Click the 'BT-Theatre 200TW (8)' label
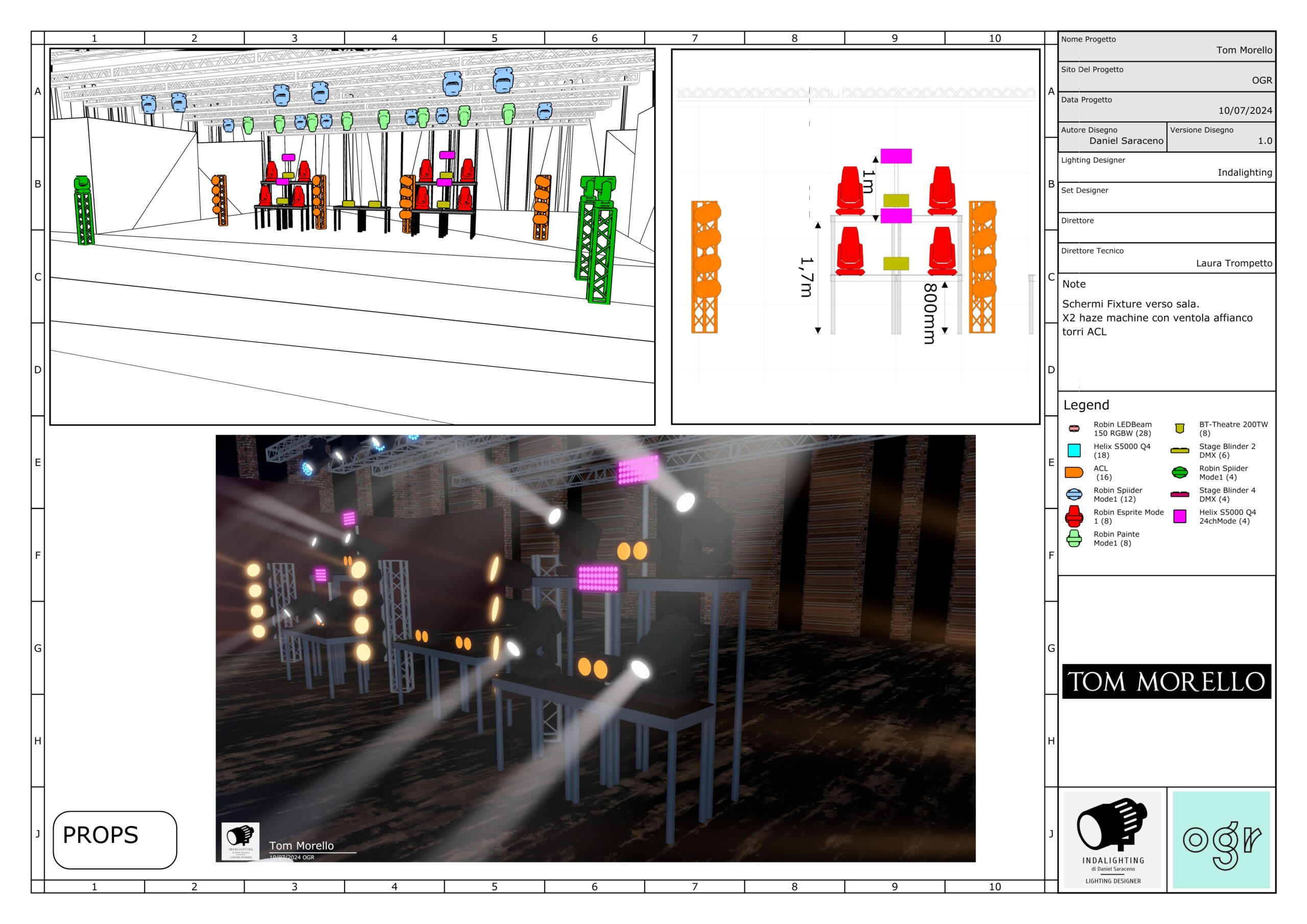The height and width of the screenshot is (924, 1307). point(1233,429)
